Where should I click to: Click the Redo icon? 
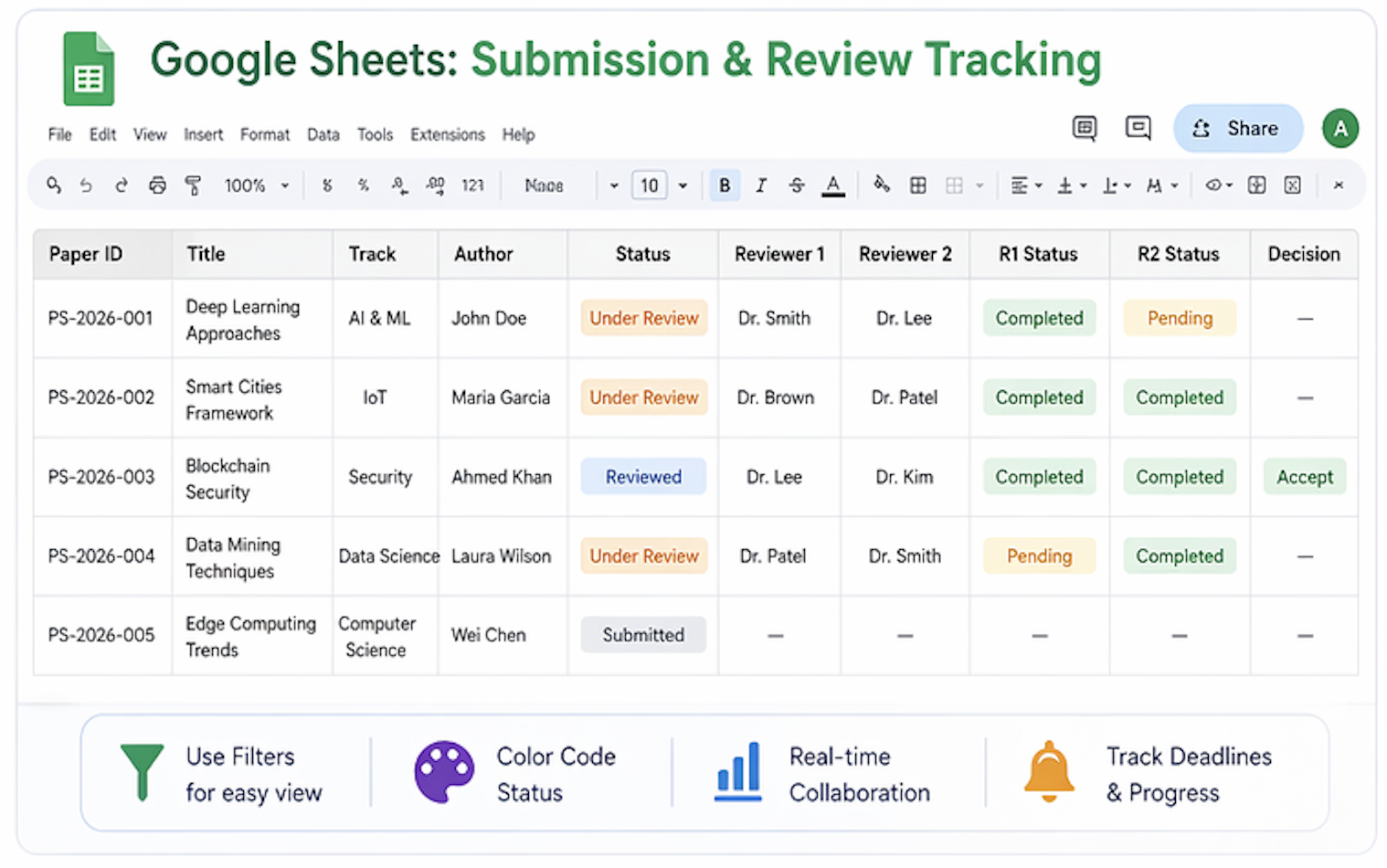[122, 185]
